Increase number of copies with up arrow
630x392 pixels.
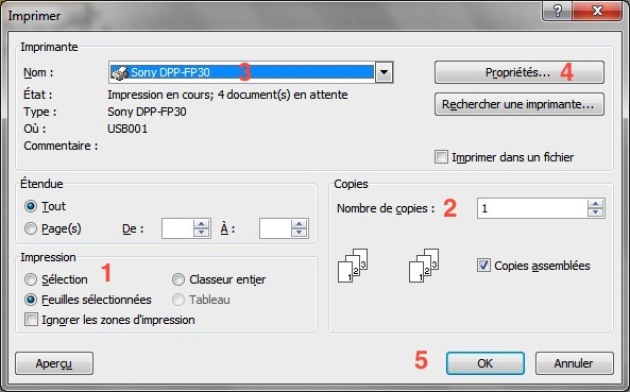pyautogui.click(x=595, y=204)
